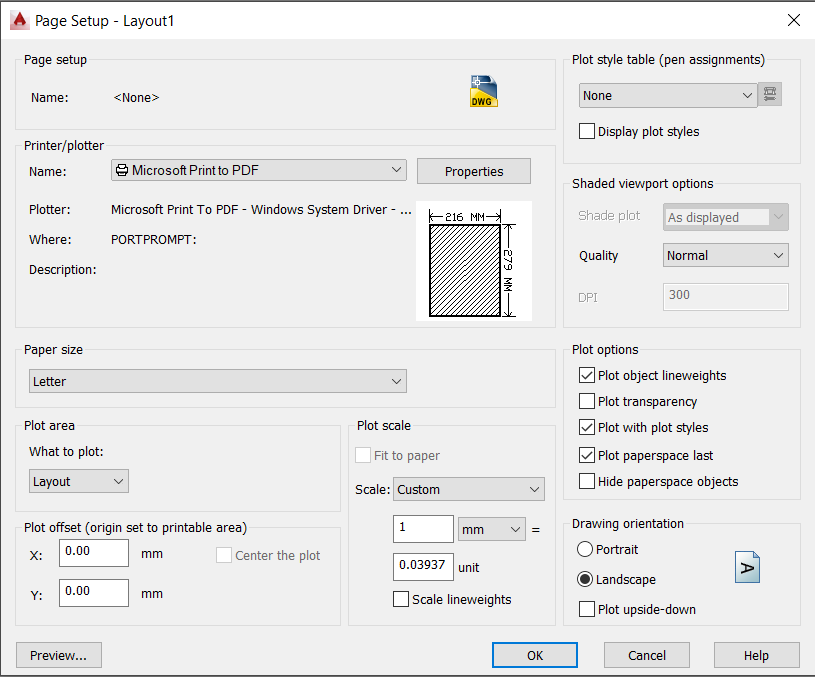Open printer Properties
The height and width of the screenshot is (677, 815).
point(473,171)
